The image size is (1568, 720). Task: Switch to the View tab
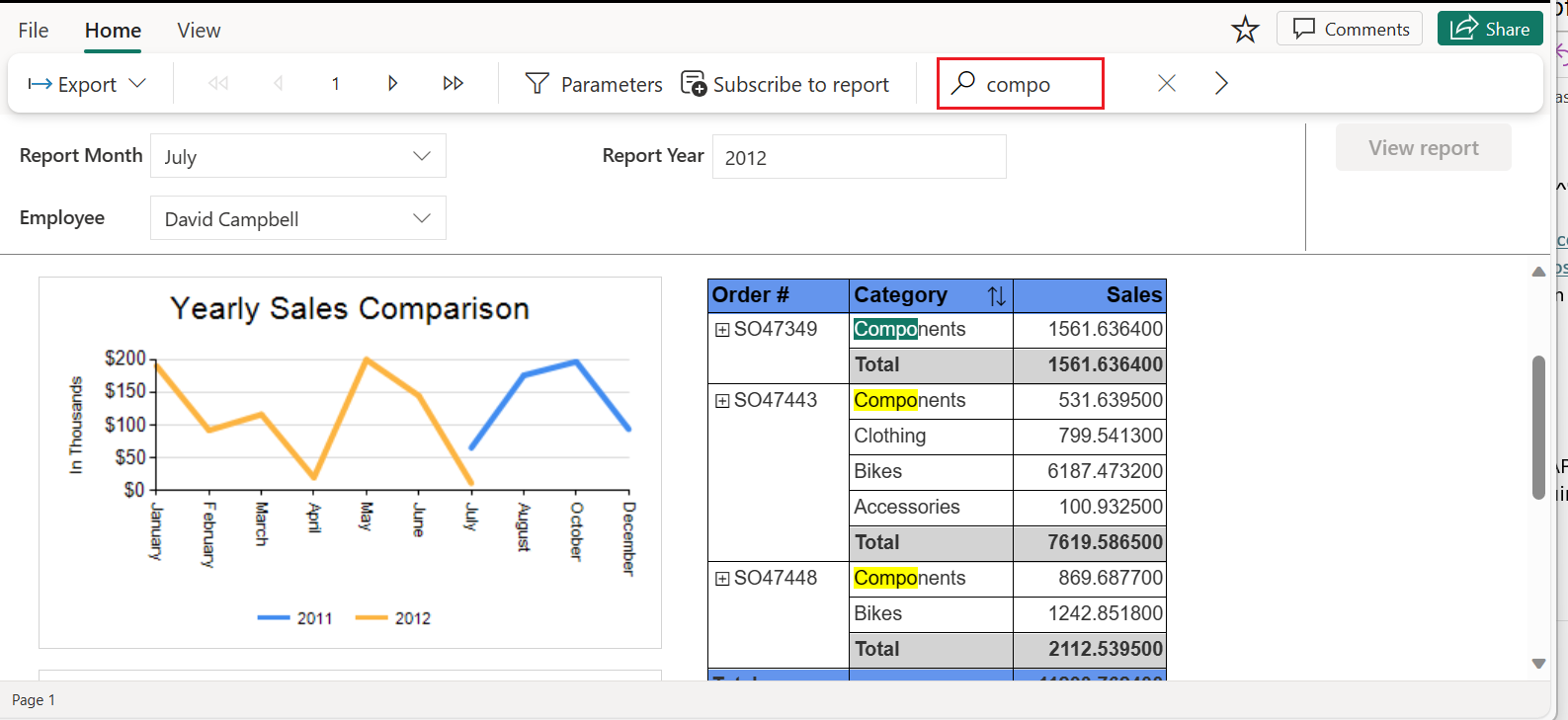click(199, 31)
